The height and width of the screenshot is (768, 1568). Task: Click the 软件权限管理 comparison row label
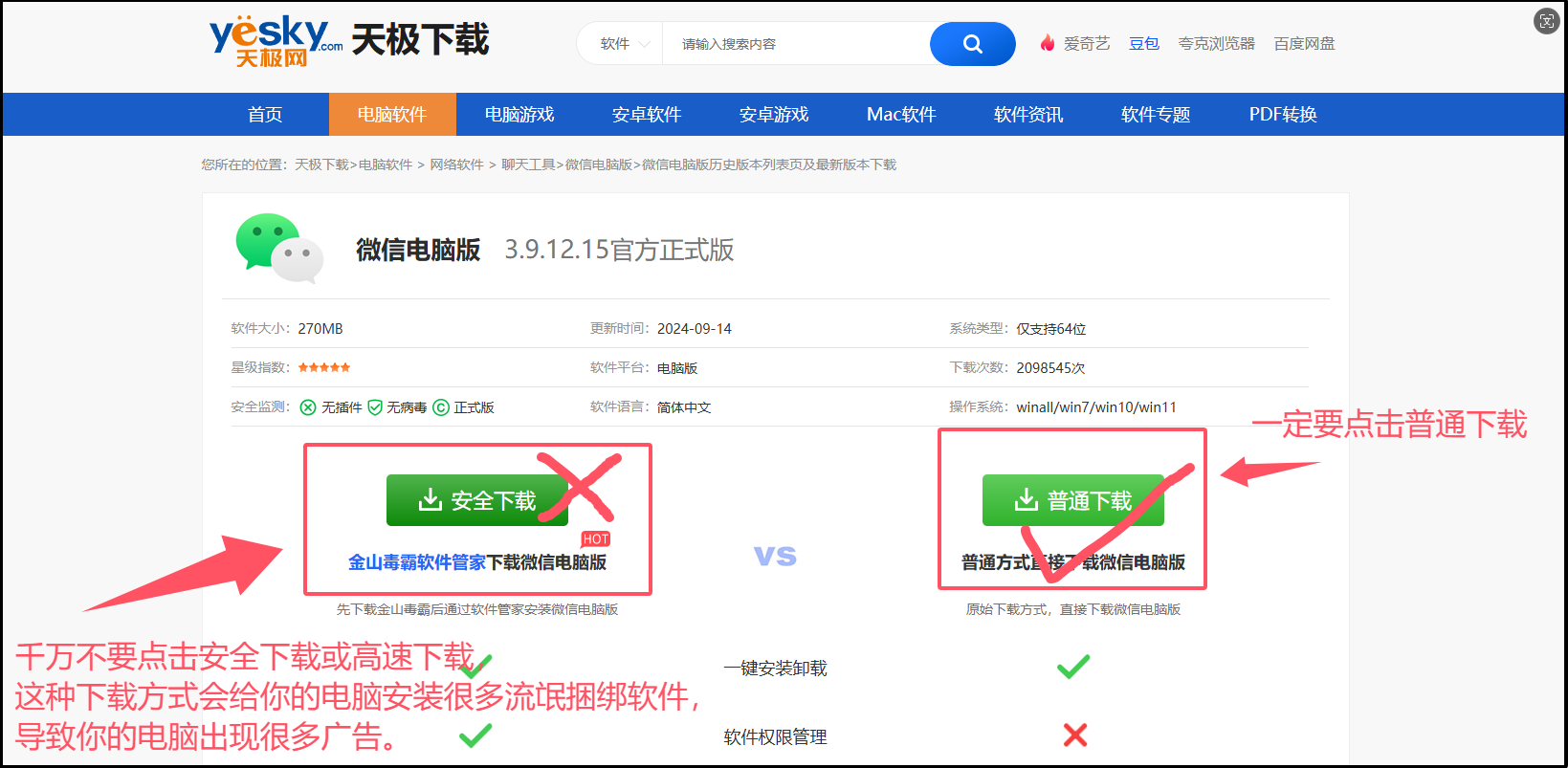click(775, 736)
